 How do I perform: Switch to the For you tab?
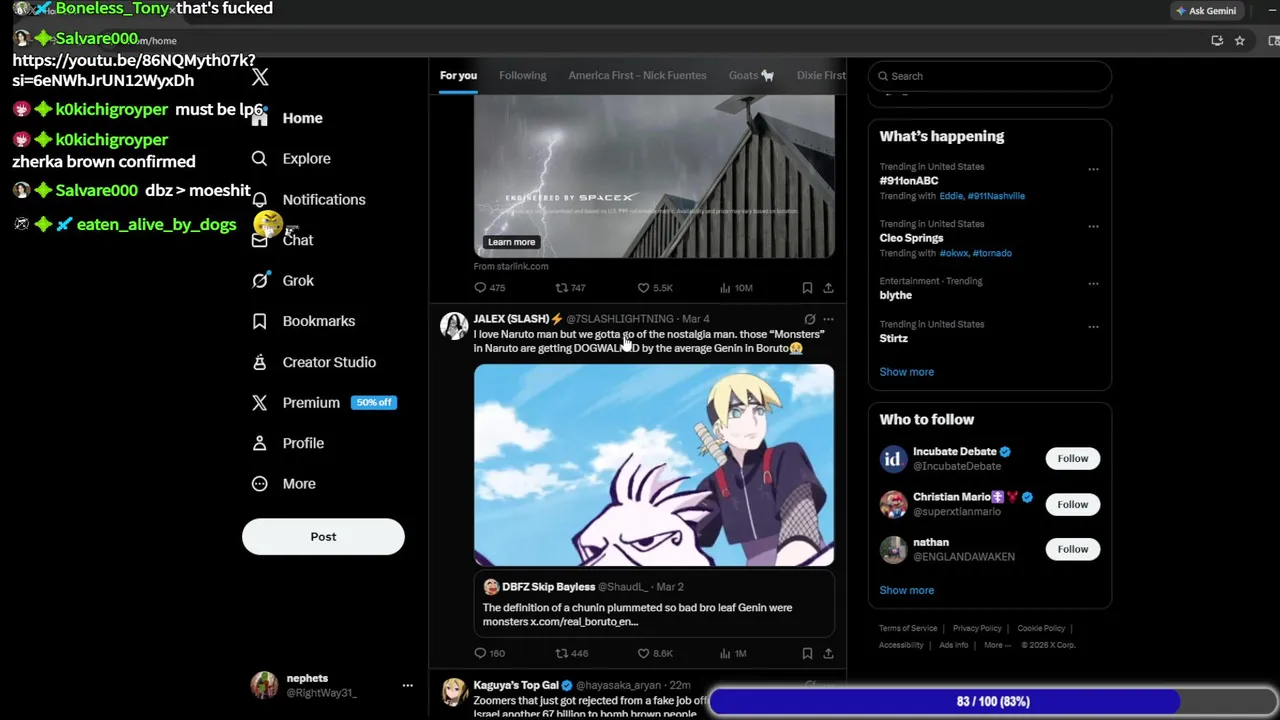coord(458,75)
